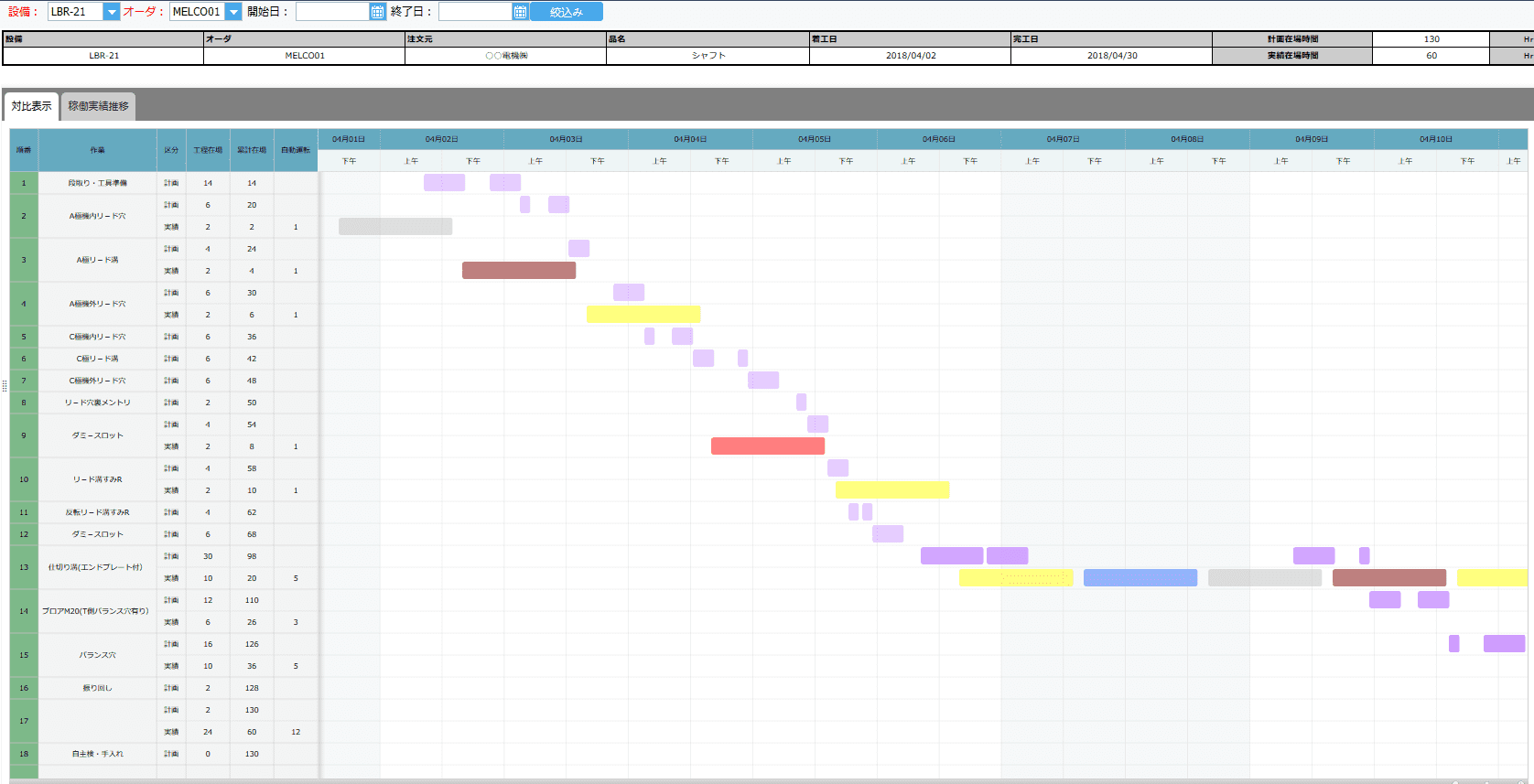
Task: Select the 04月03日 date header
Action: pyautogui.click(x=566, y=139)
